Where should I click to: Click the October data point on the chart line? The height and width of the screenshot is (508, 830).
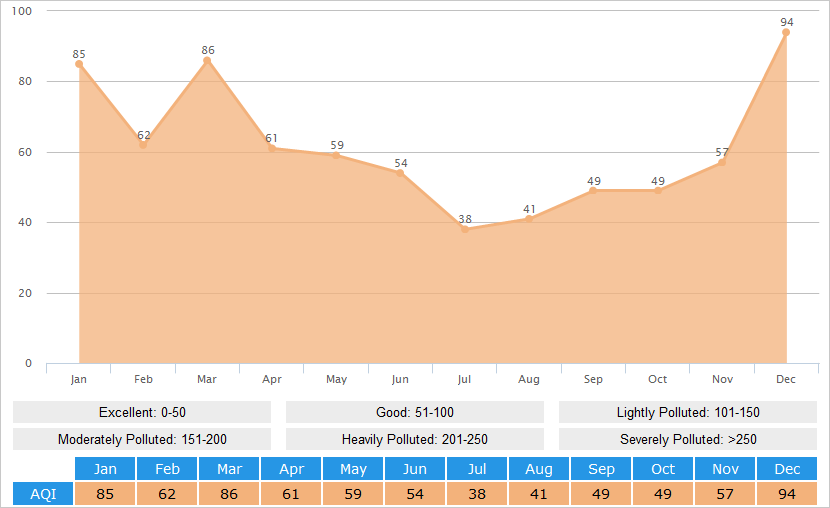pos(657,190)
